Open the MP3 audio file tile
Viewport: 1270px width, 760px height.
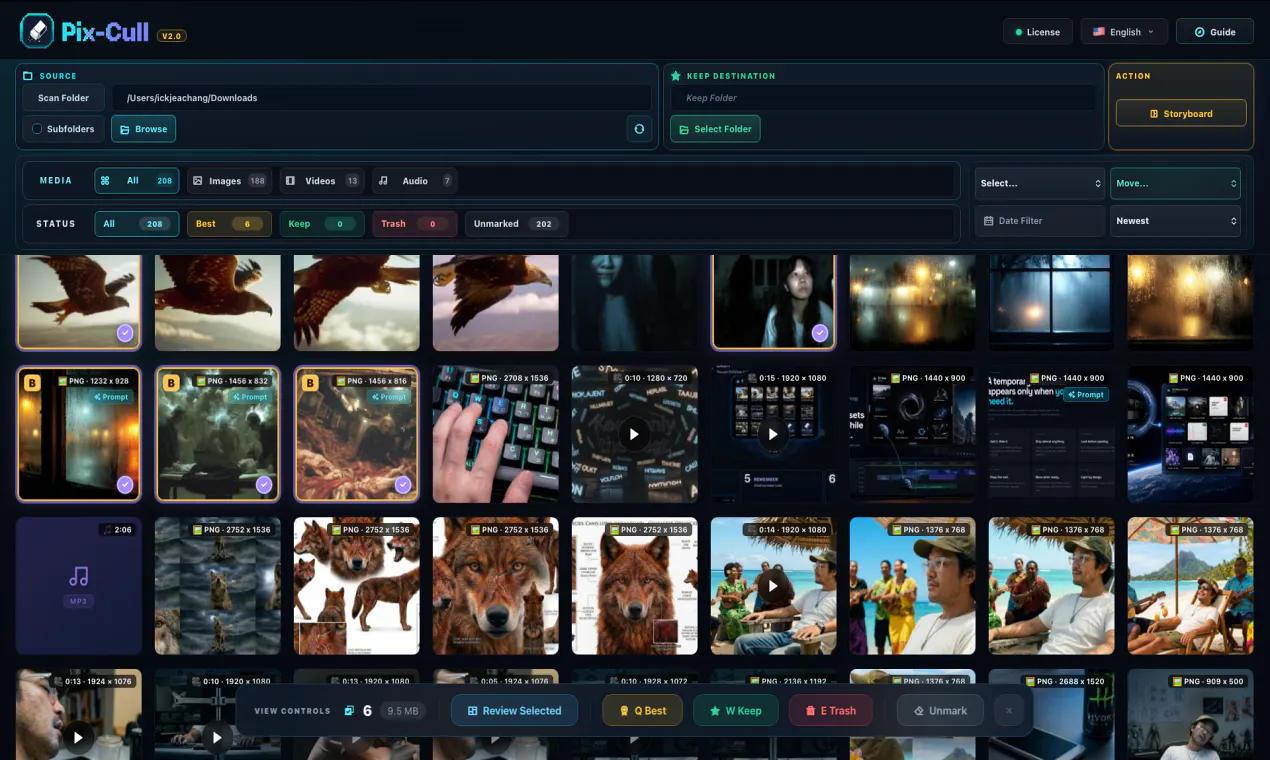point(79,586)
